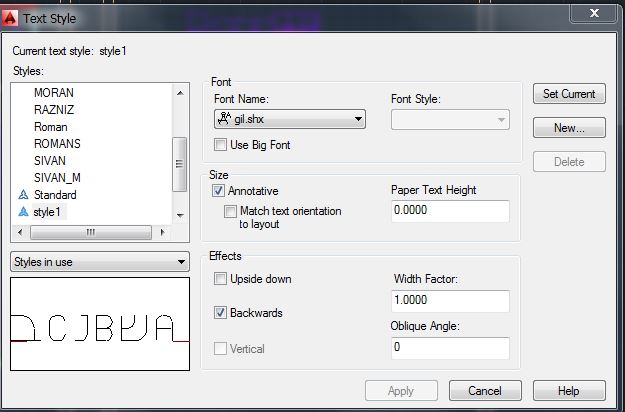
Task: Select the ROMANS style in list
Action: [x=57, y=144]
